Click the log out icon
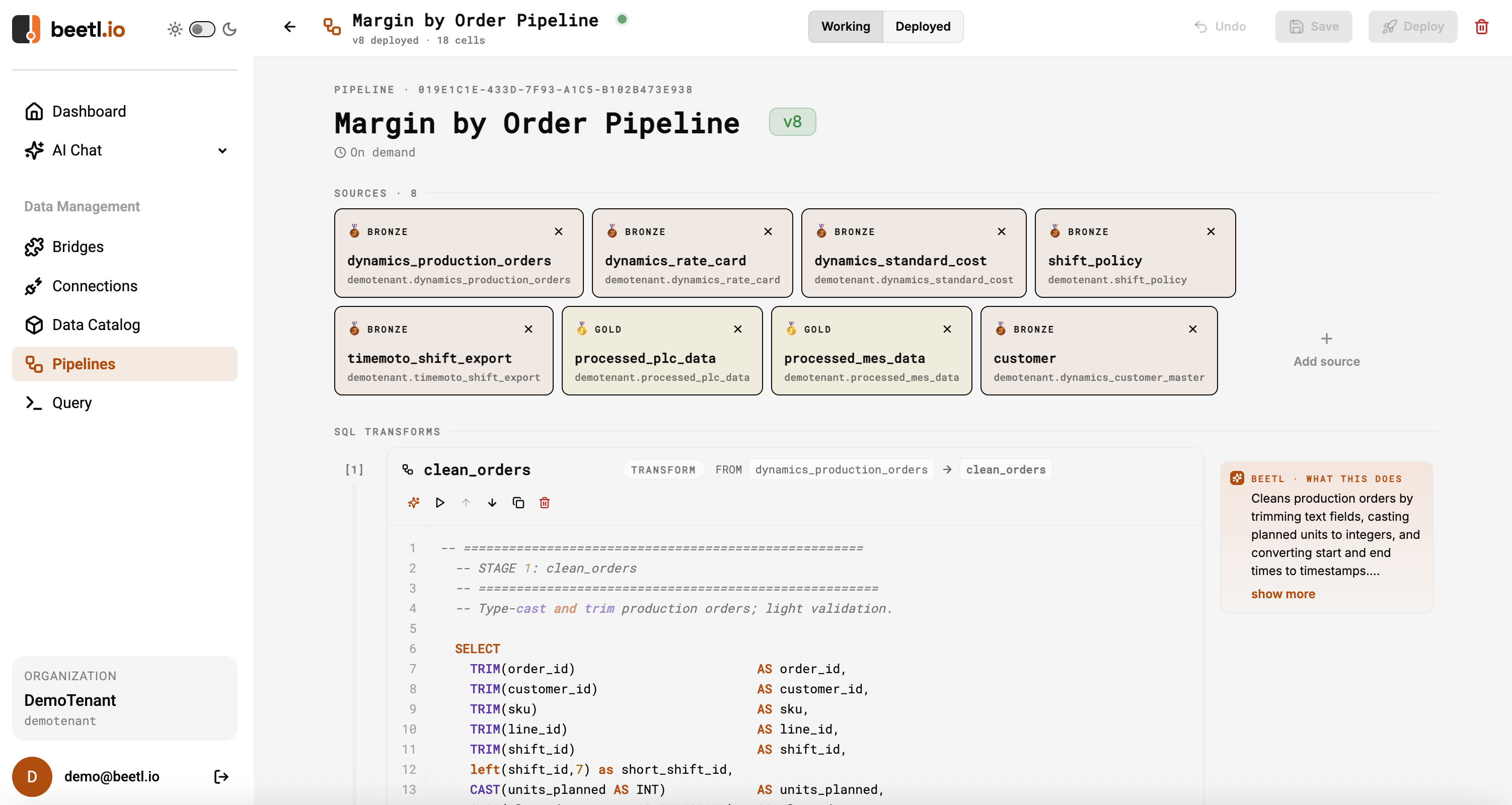This screenshot has width=1512, height=805. point(221,777)
